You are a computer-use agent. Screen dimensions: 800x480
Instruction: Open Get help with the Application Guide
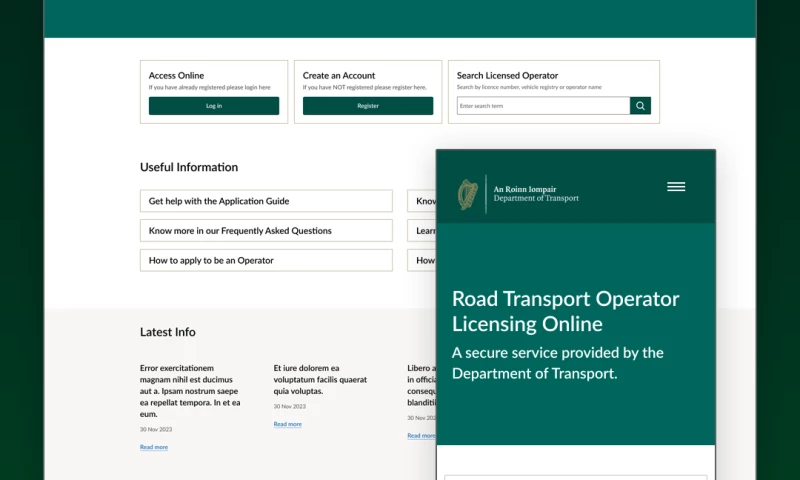pos(266,201)
